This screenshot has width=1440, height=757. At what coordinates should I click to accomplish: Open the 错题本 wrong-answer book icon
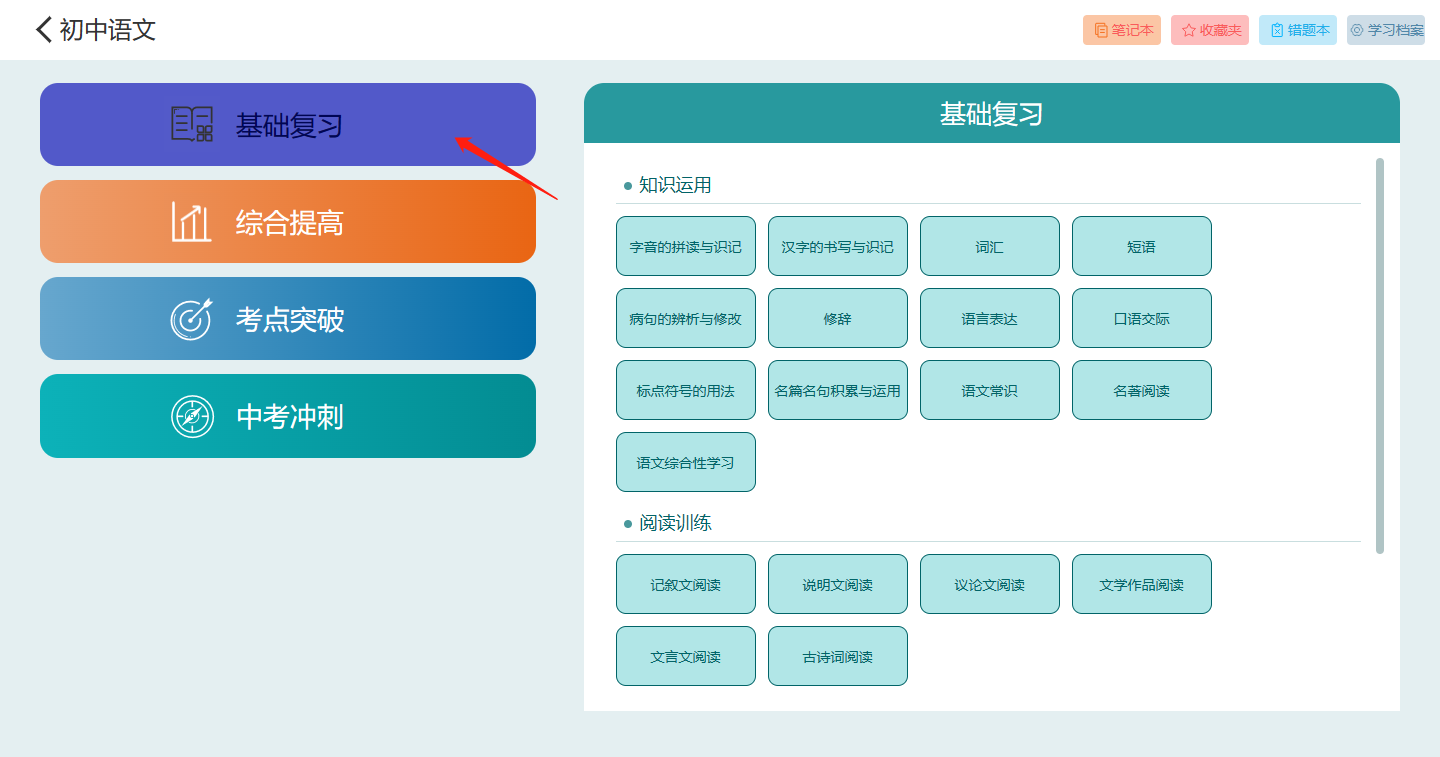pyautogui.click(x=1277, y=31)
